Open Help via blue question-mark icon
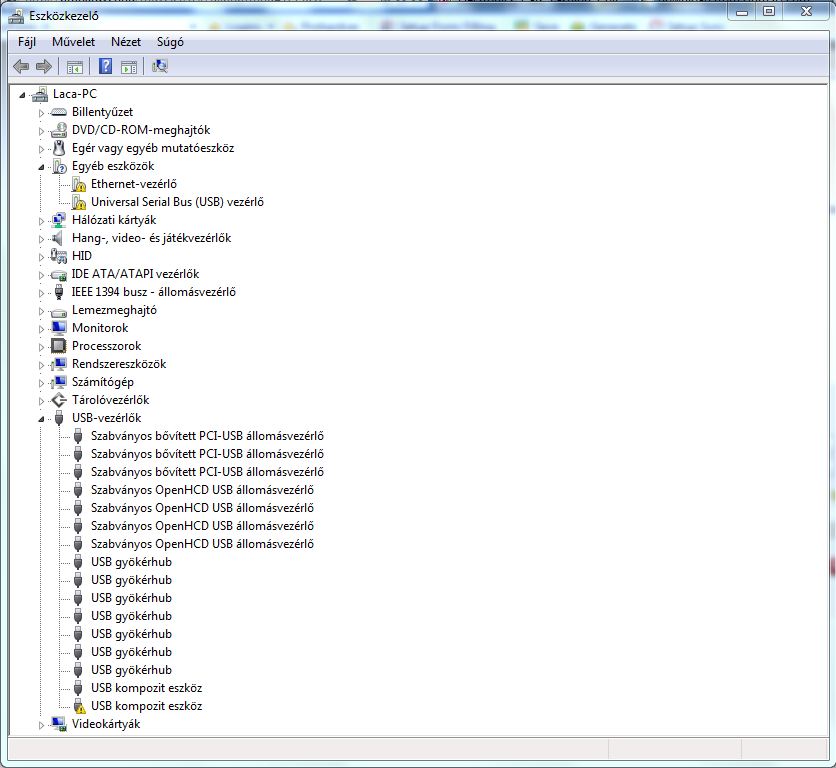Viewport: 836px width, 768px height. [x=106, y=66]
